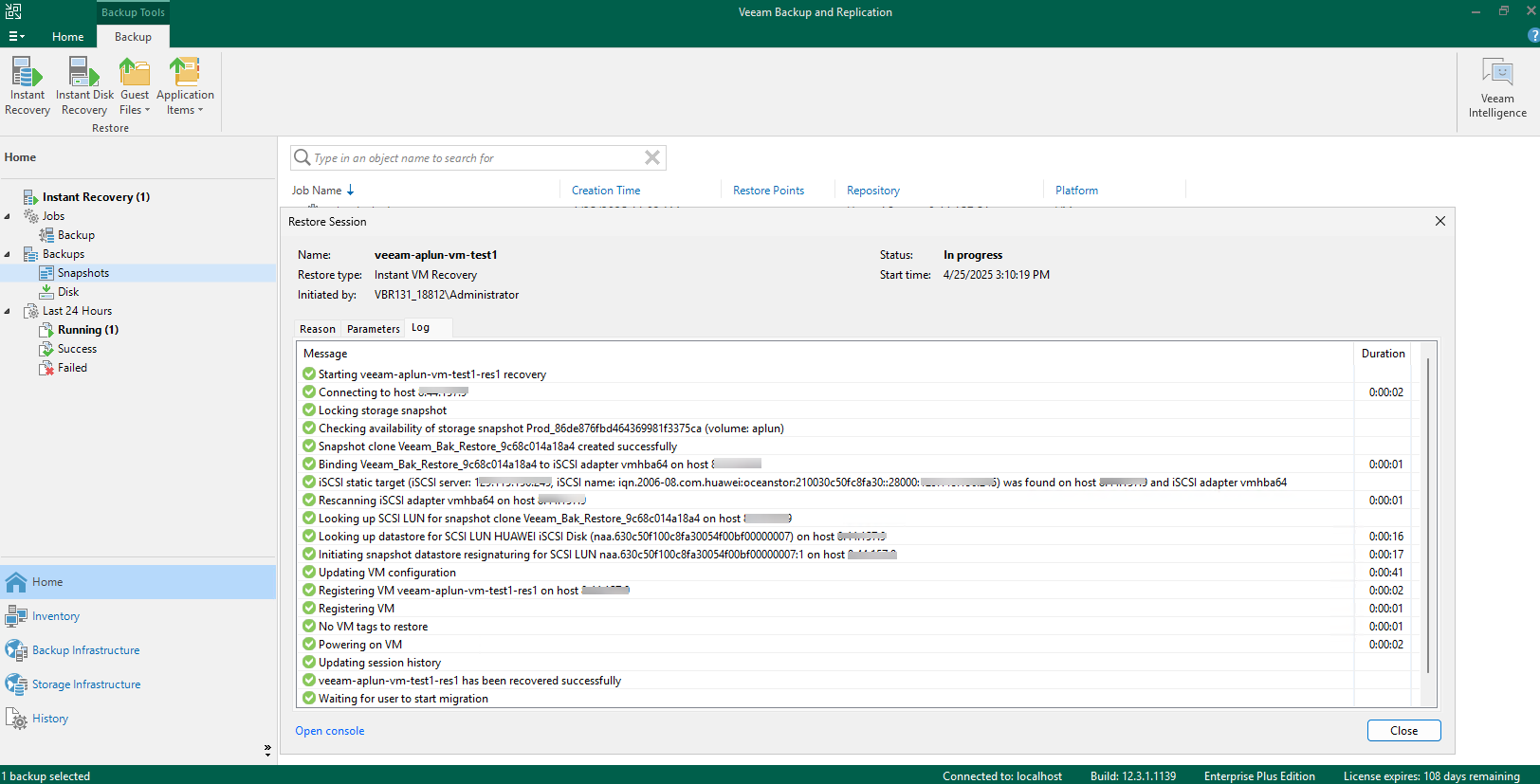Click the Backup Tools contextual tab label
1540x784 pixels.
(x=133, y=12)
